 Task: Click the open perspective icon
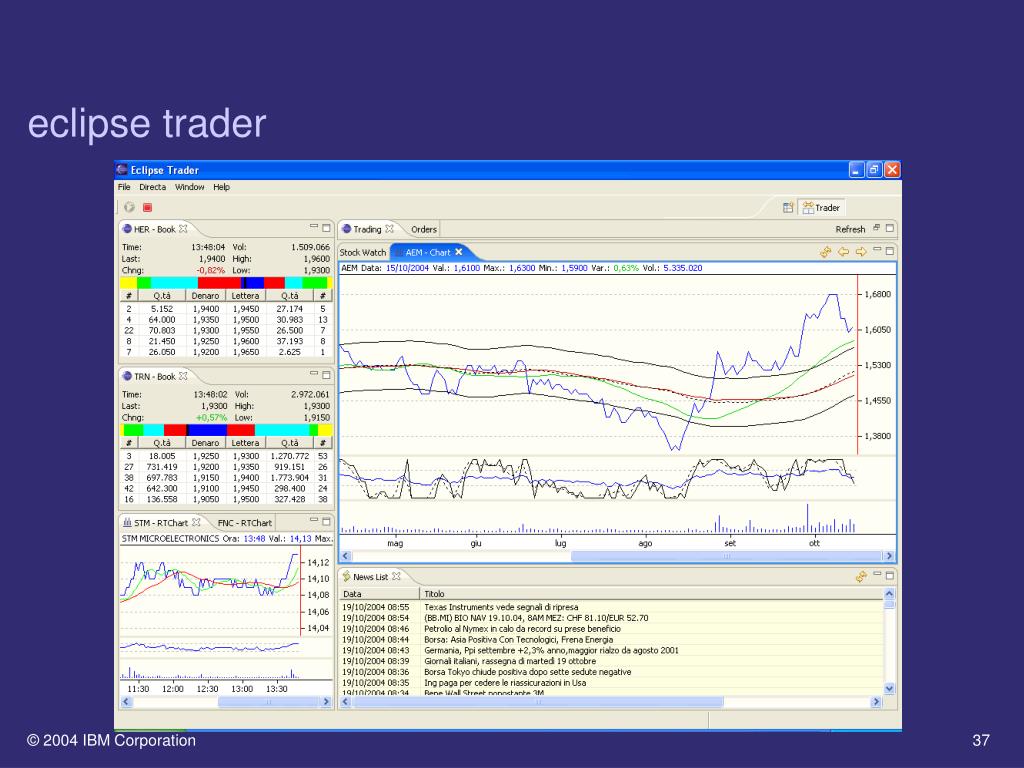788,208
